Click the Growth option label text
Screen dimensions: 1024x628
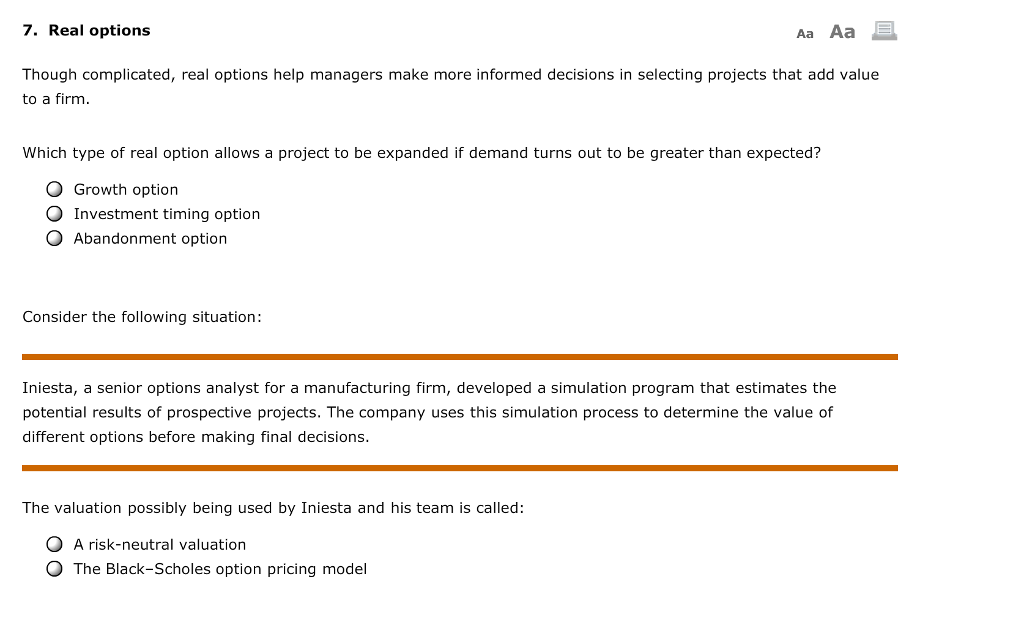click(125, 189)
